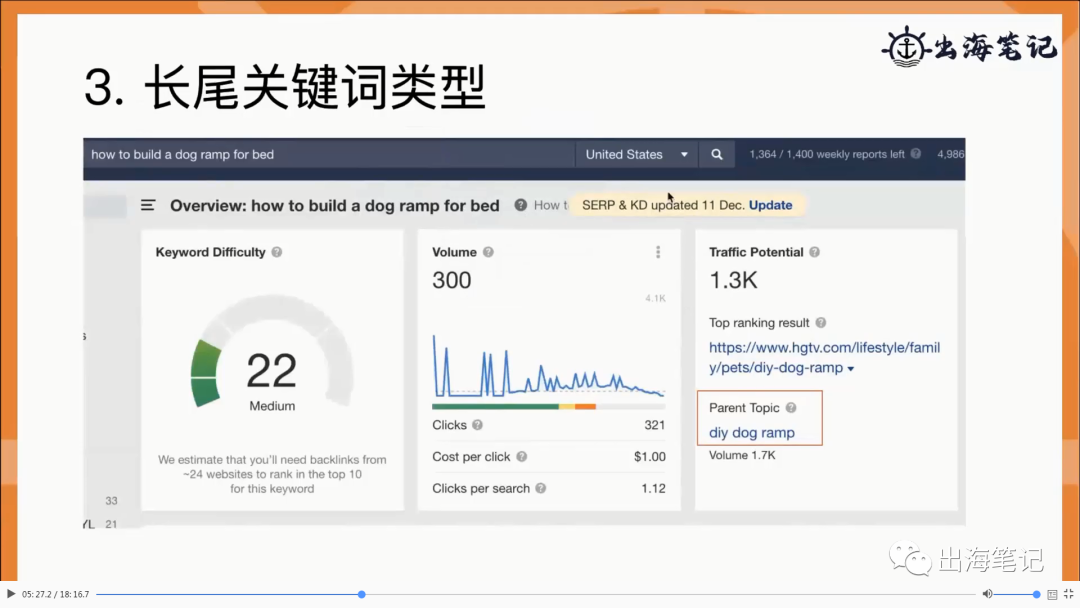This screenshot has width=1080, height=608.
Task: Click the help icon beside Traffic Potential
Action: (815, 252)
